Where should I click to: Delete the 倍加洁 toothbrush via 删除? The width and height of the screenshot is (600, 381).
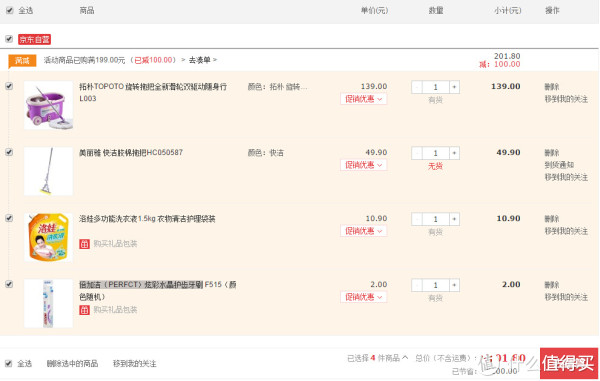(x=552, y=285)
